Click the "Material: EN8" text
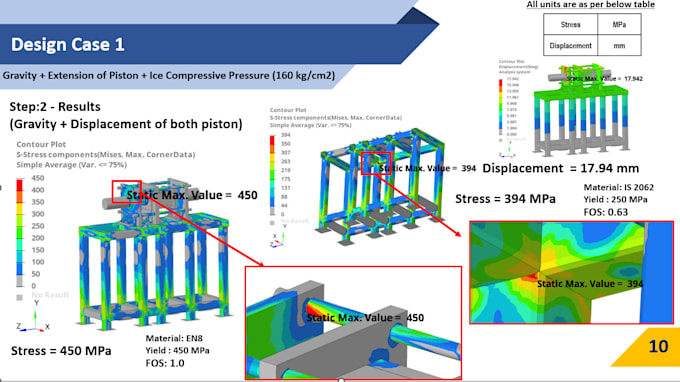 point(174,338)
